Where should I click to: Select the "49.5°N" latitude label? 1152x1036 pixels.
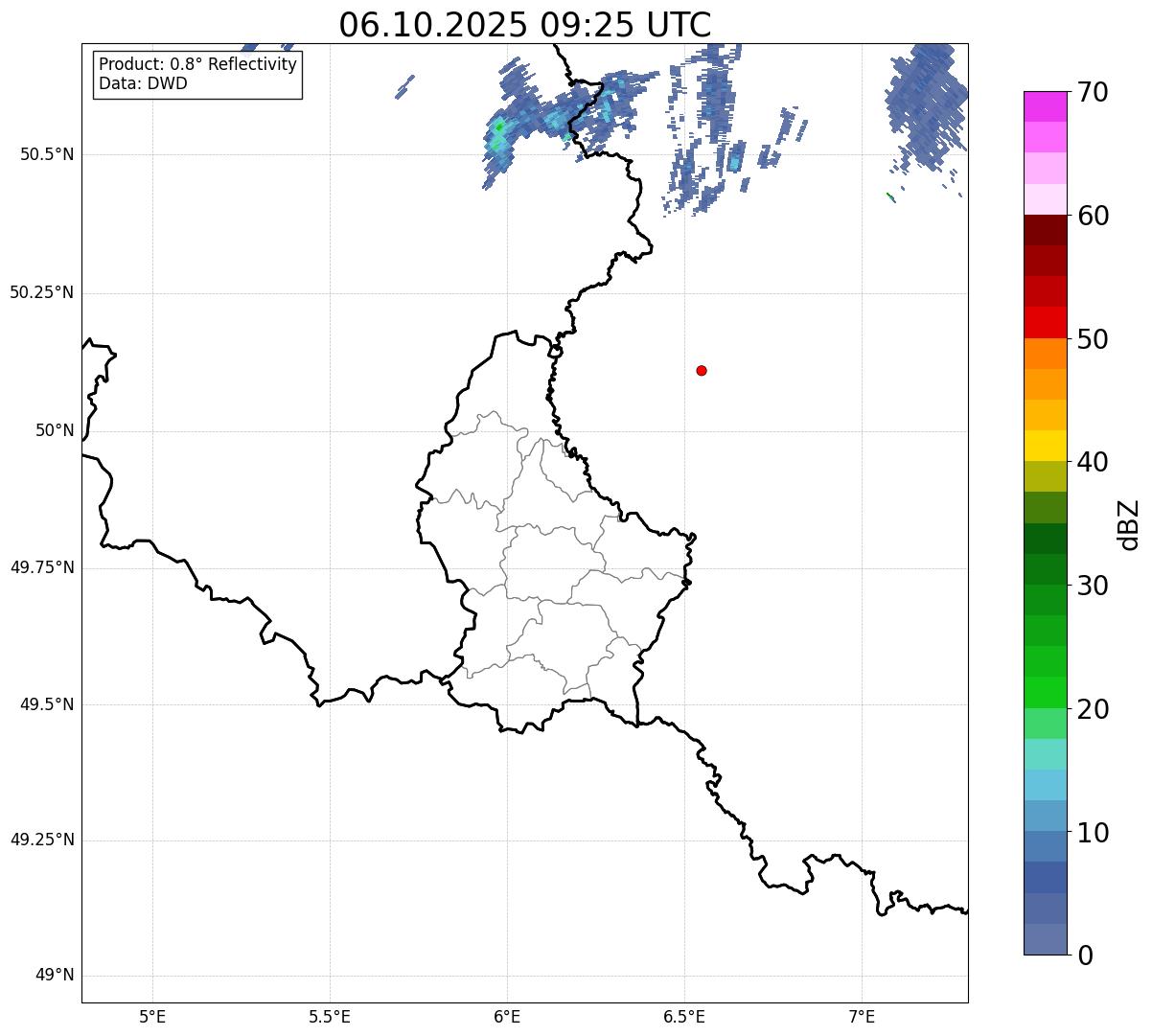pos(47,704)
